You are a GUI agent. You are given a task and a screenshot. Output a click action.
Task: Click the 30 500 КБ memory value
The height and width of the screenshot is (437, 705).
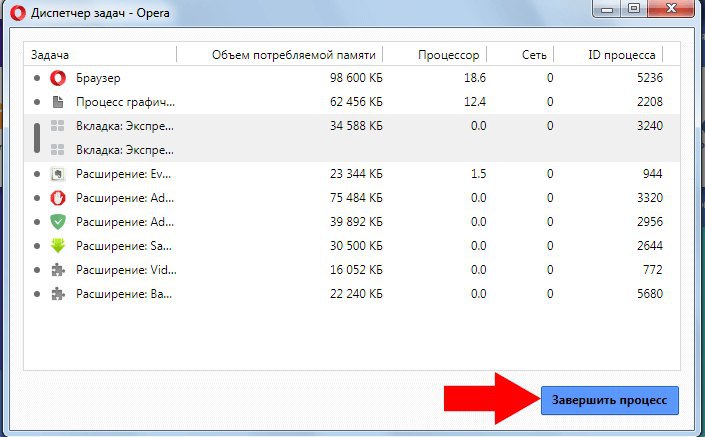tap(356, 246)
